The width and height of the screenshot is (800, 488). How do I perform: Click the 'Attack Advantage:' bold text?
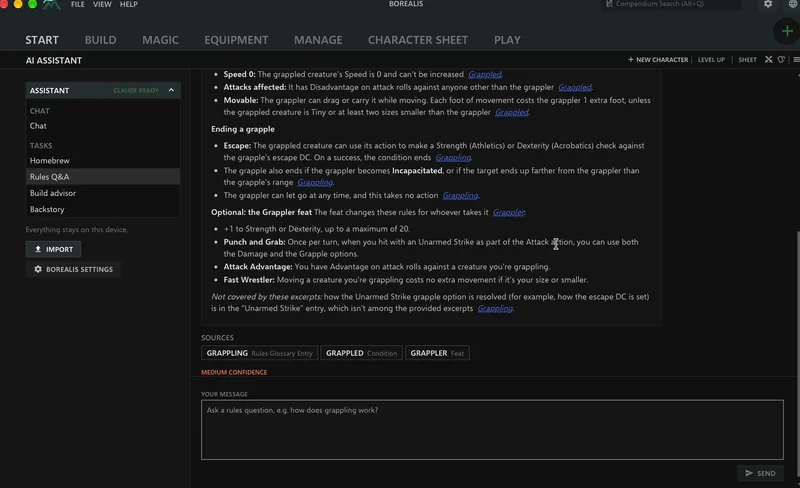(x=258, y=266)
